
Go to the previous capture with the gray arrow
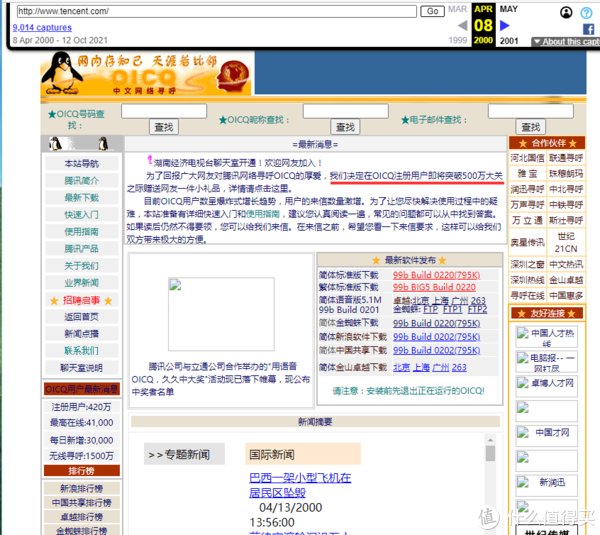pyautogui.click(x=463, y=26)
